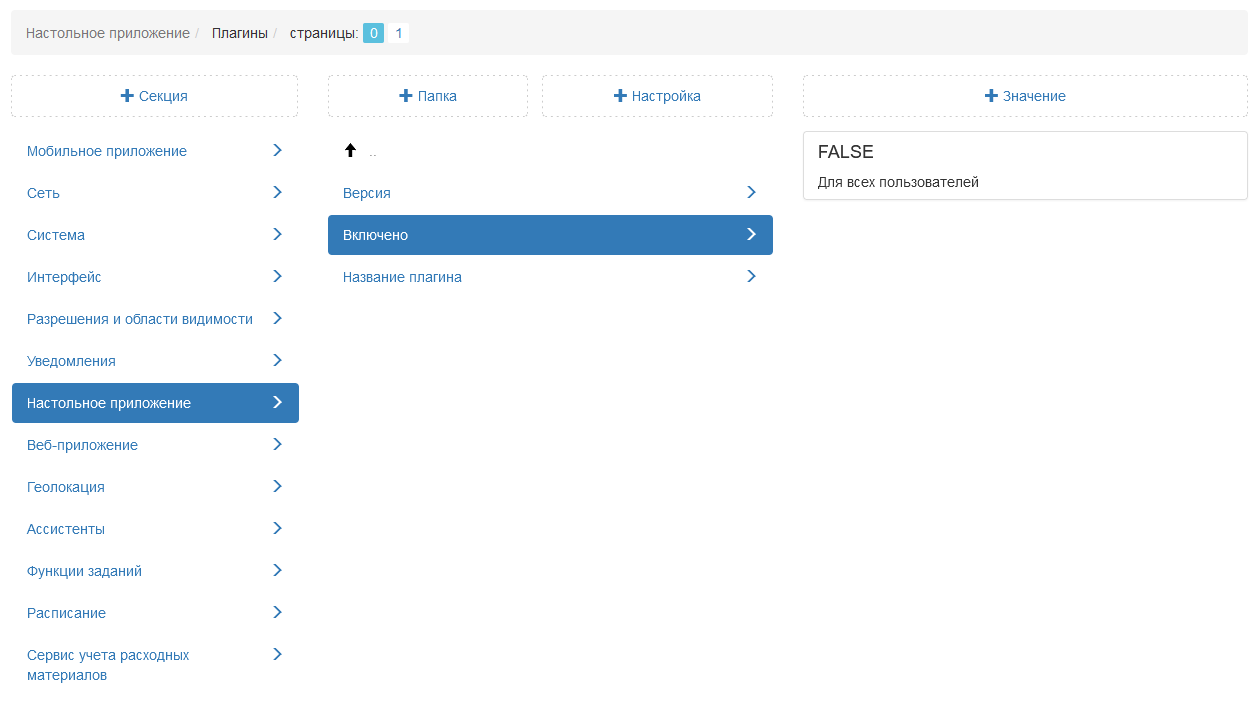Open Сервис учета расходных материалов section
This screenshot has width=1258, height=709.
pos(108,665)
